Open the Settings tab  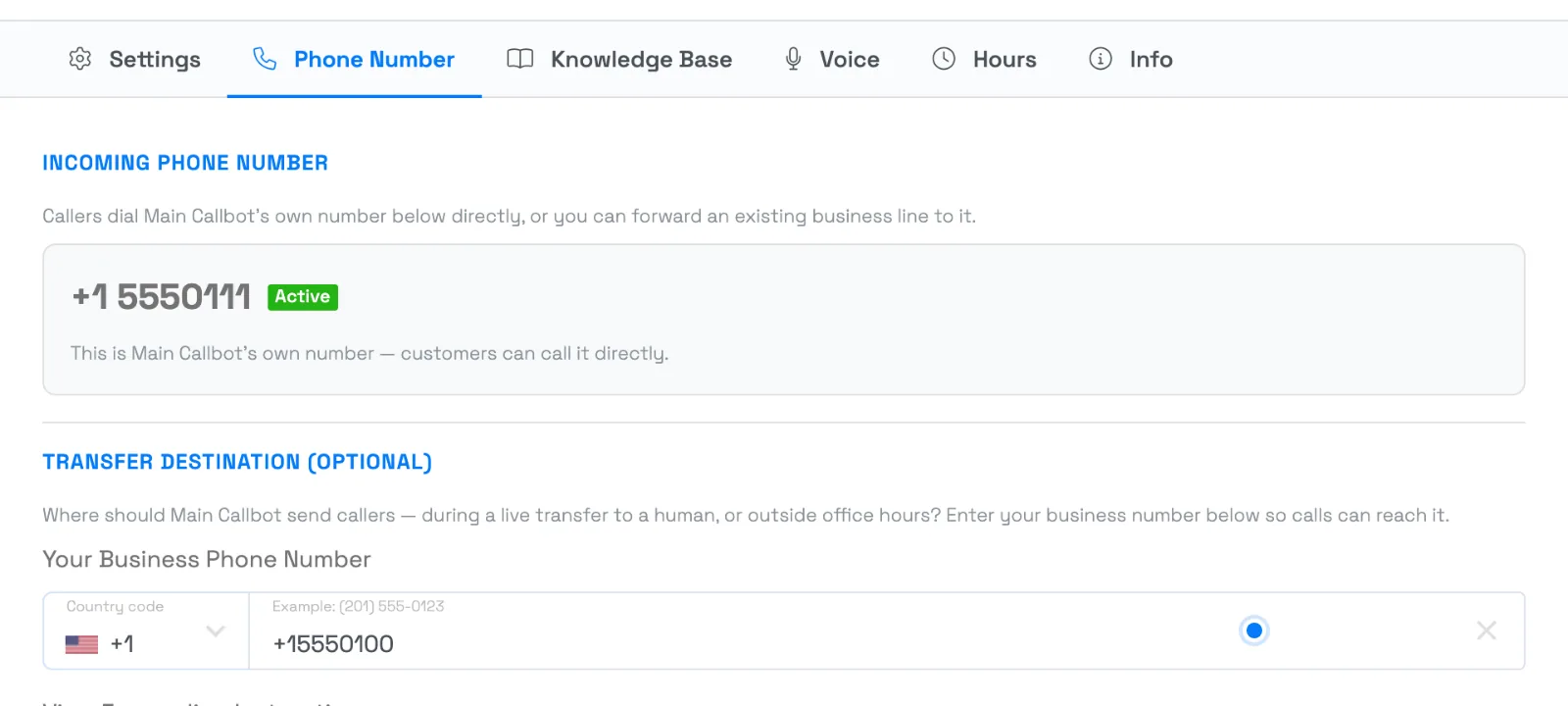coord(135,59)
